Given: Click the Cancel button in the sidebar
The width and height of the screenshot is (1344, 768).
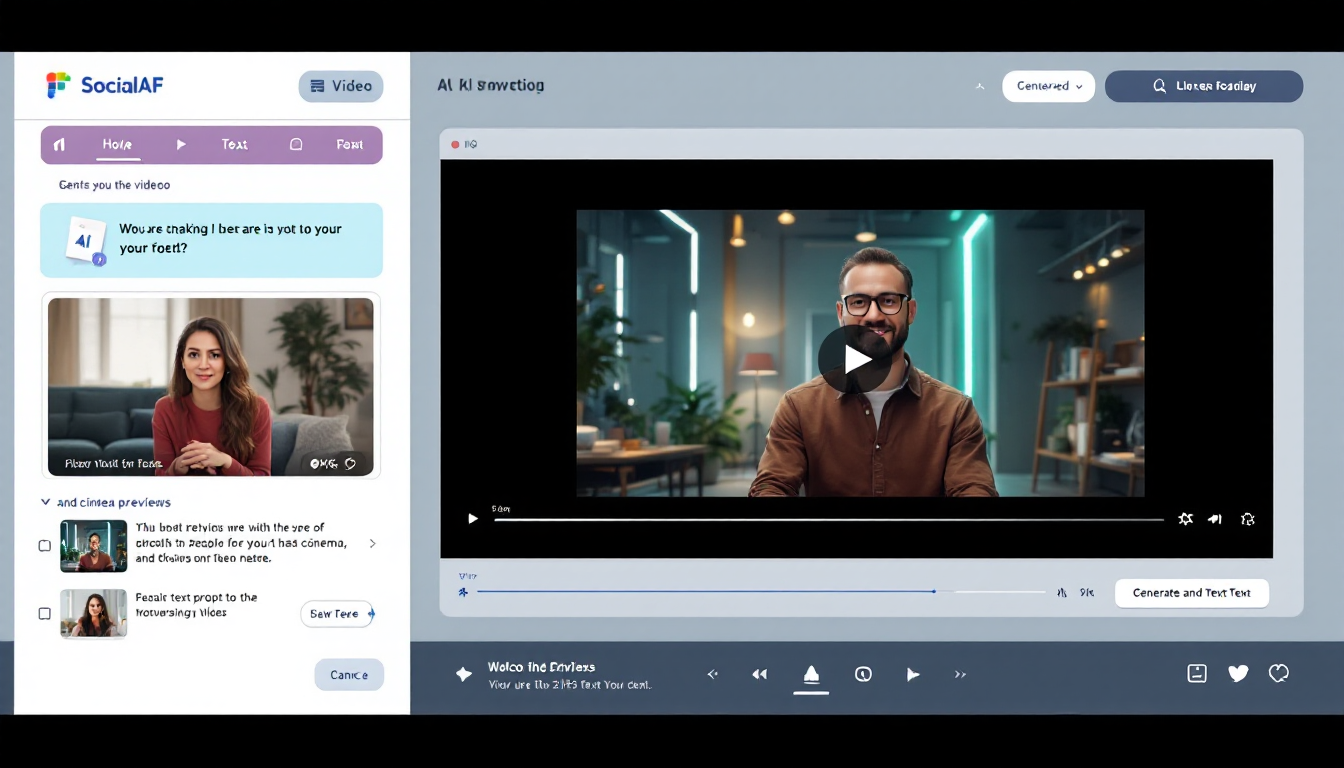Looking at the screenshot, I should tap(349, 674).
